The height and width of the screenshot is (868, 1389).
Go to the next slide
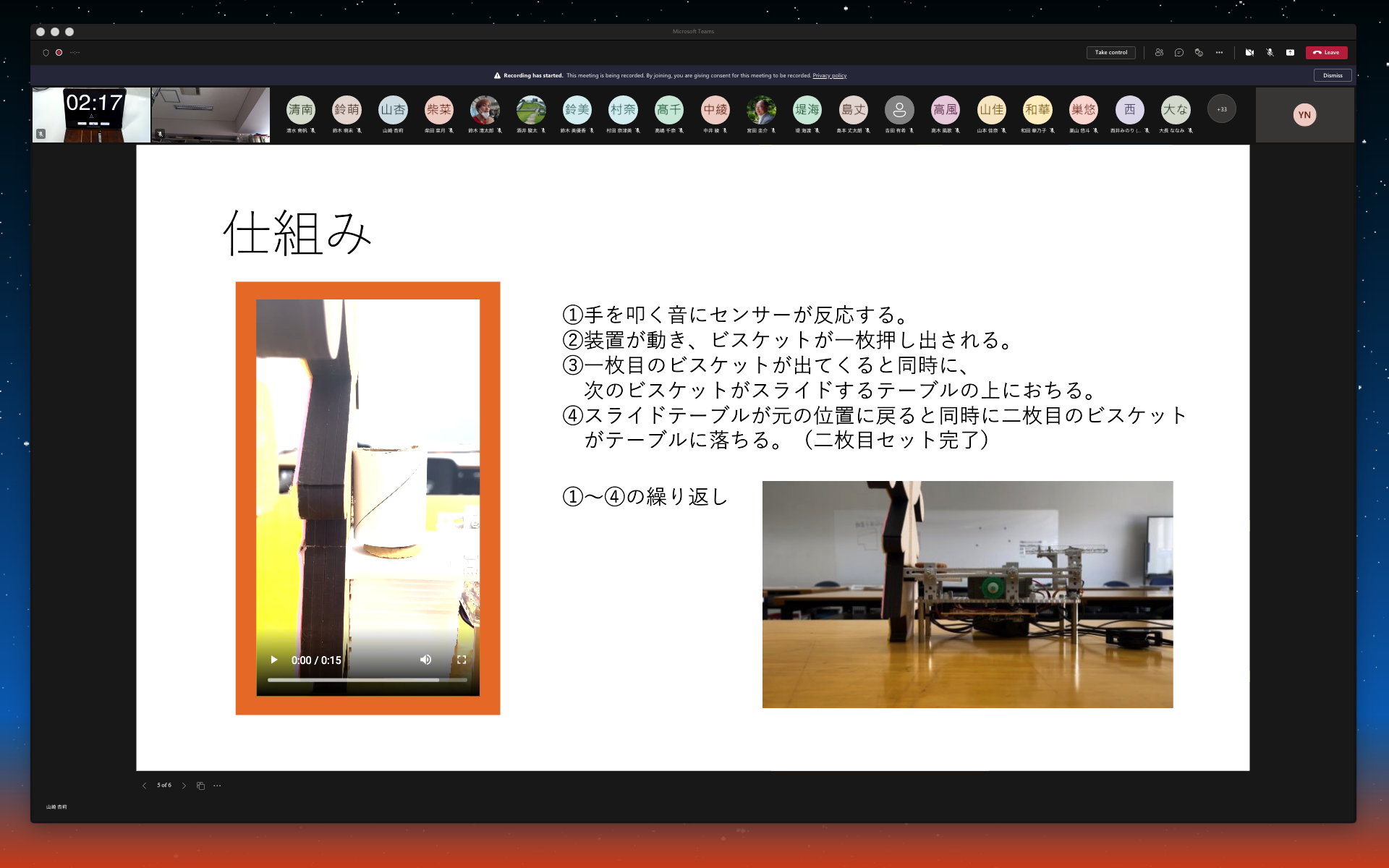click(x=184, y=786)
